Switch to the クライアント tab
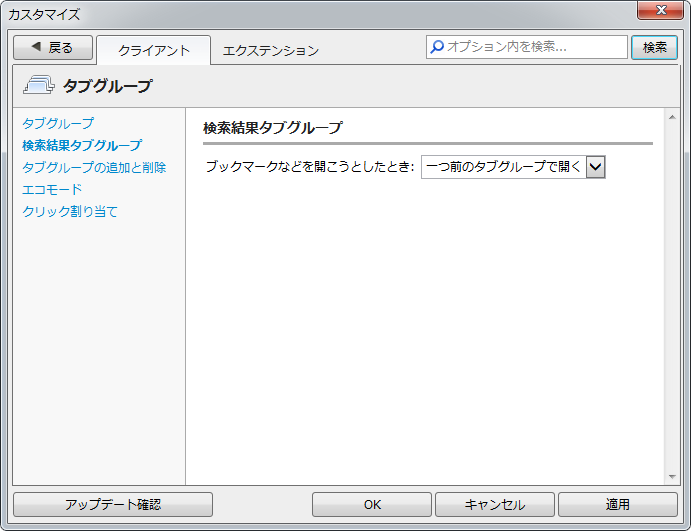691x531 pixels. click(153, 50)
